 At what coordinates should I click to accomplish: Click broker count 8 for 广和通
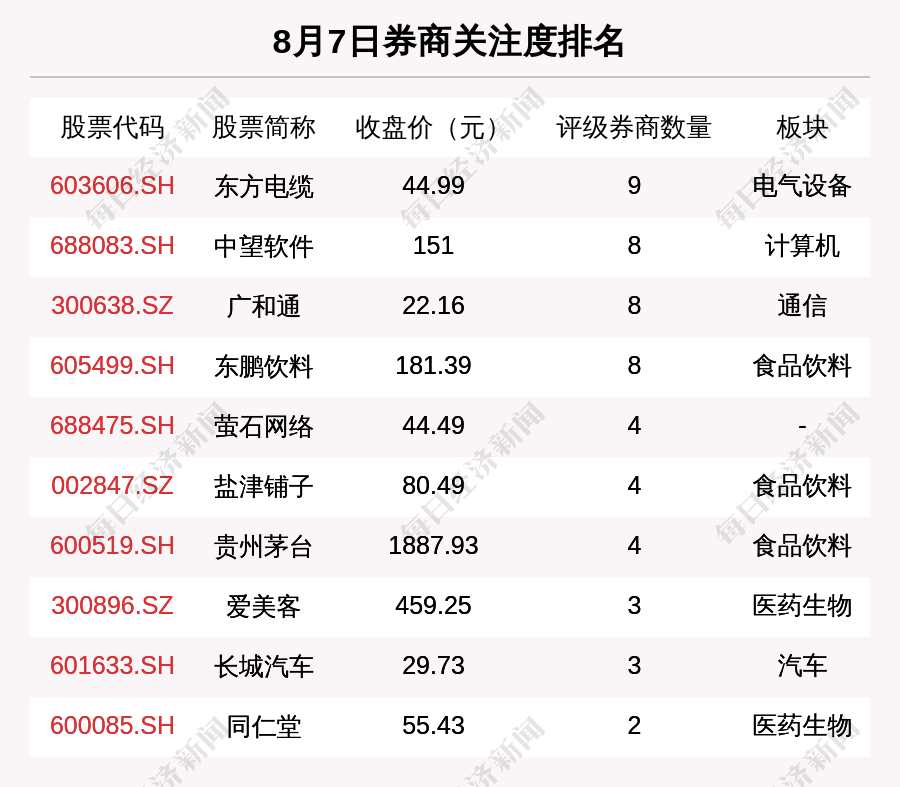pos(634,305)
